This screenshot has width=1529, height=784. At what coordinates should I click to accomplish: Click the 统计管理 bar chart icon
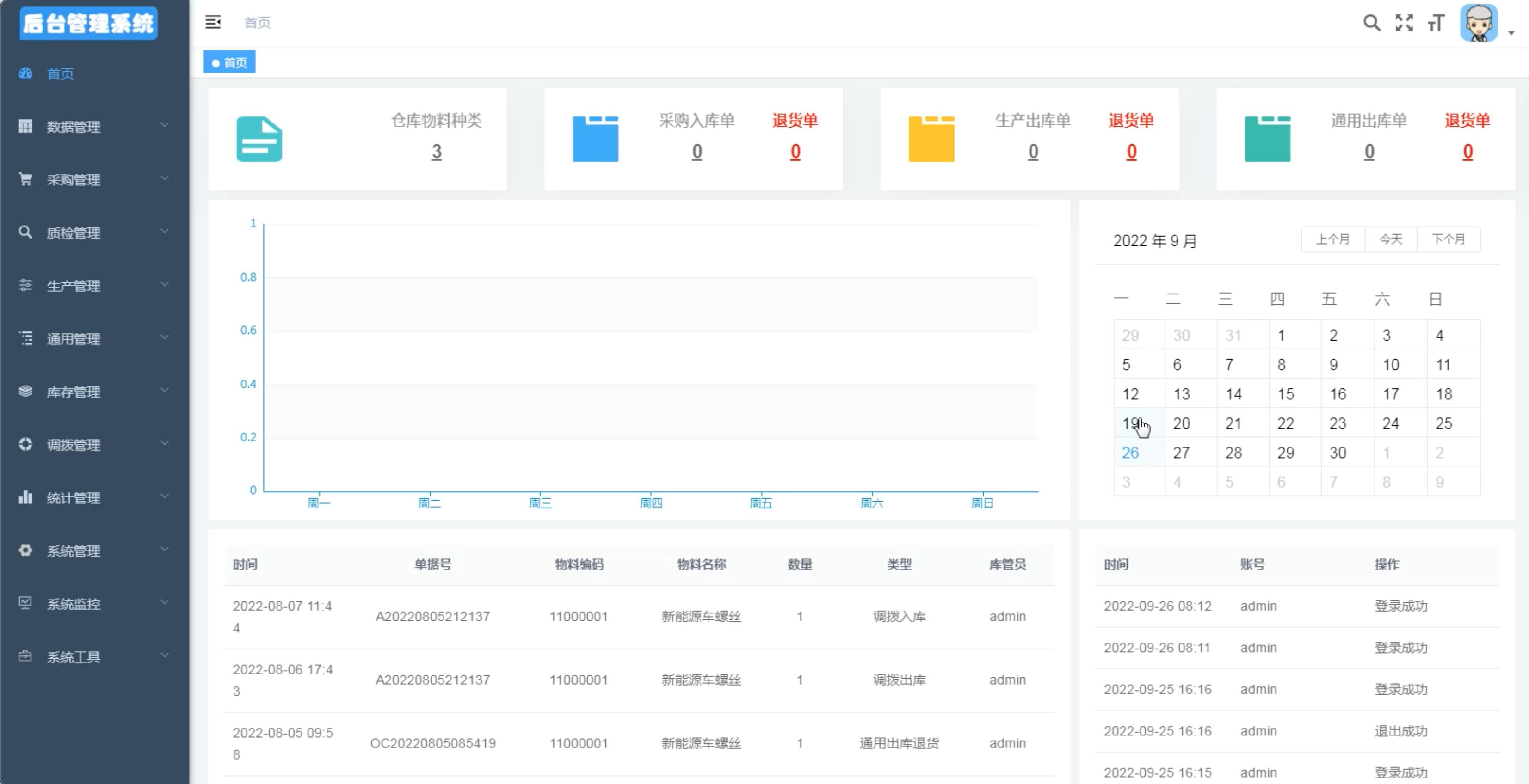(25, 497)
